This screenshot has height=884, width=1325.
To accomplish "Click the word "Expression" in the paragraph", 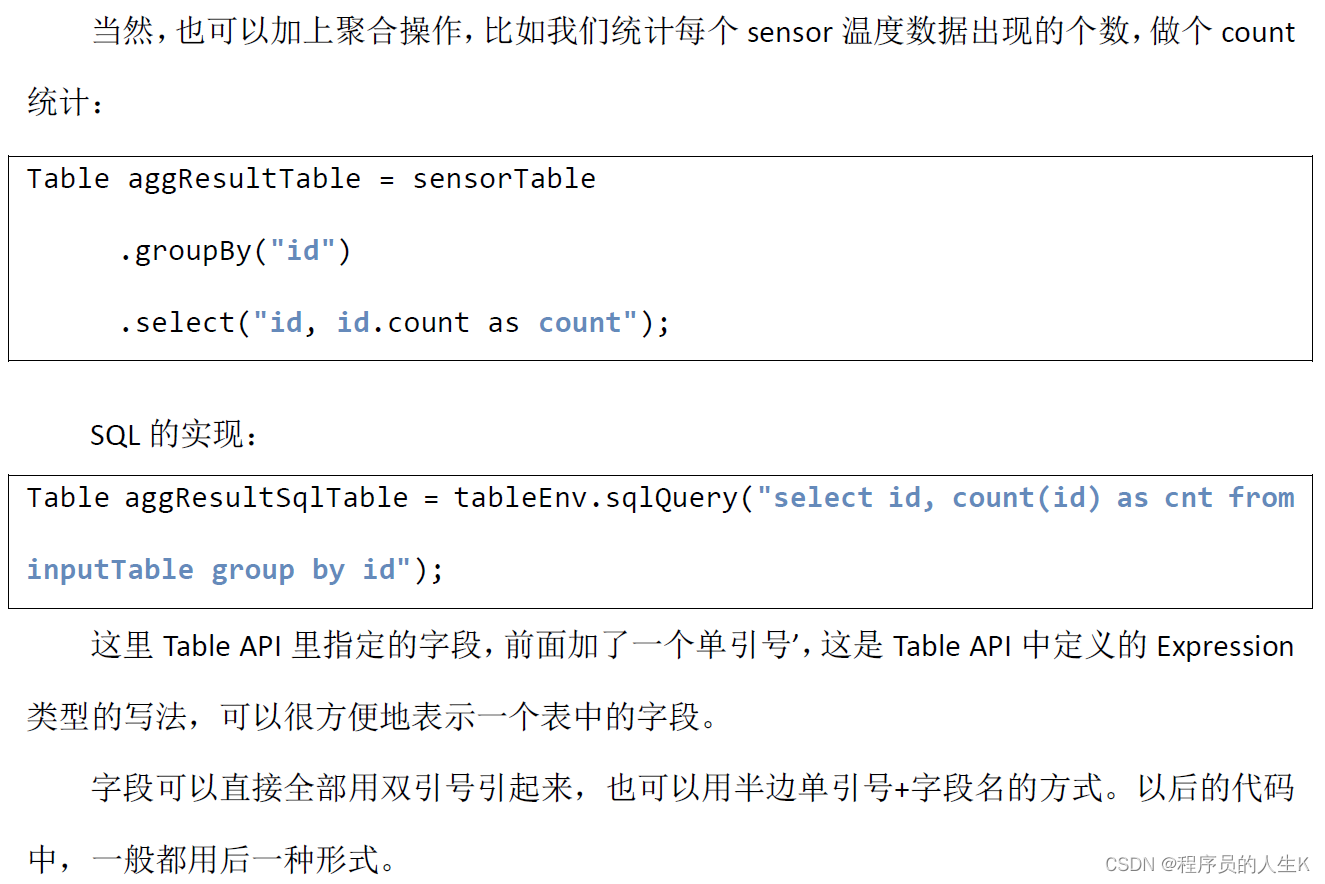I will pyautogui.click(x=1225, y=646).
